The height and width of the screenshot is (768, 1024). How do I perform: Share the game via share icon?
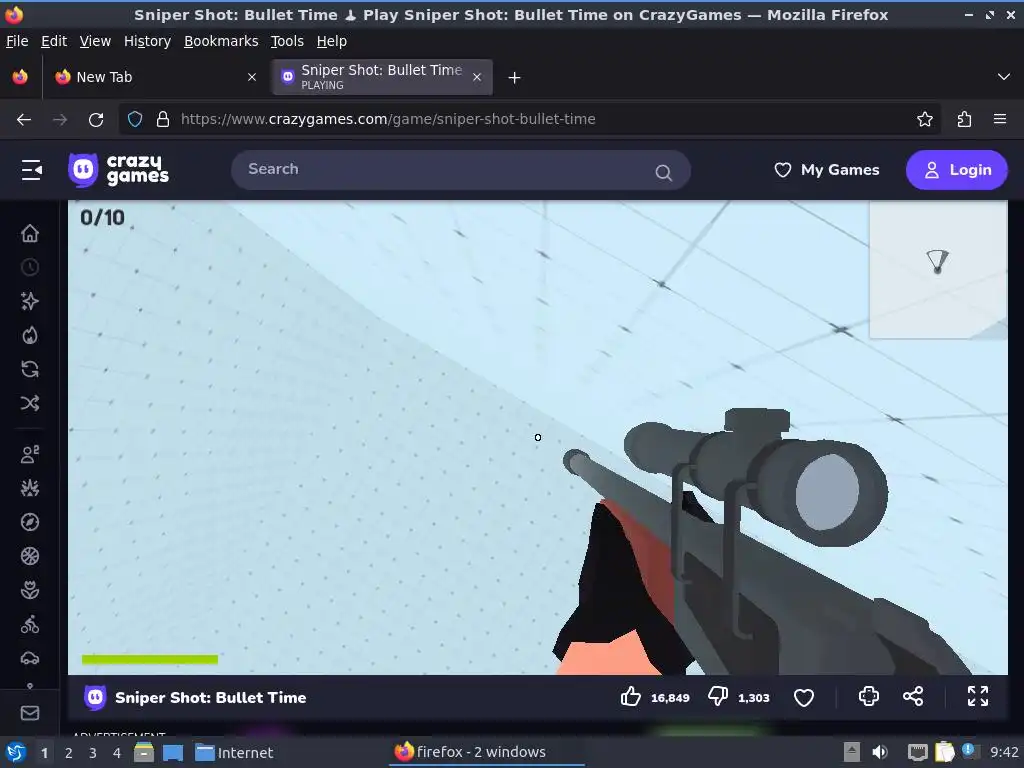point(913,696)
